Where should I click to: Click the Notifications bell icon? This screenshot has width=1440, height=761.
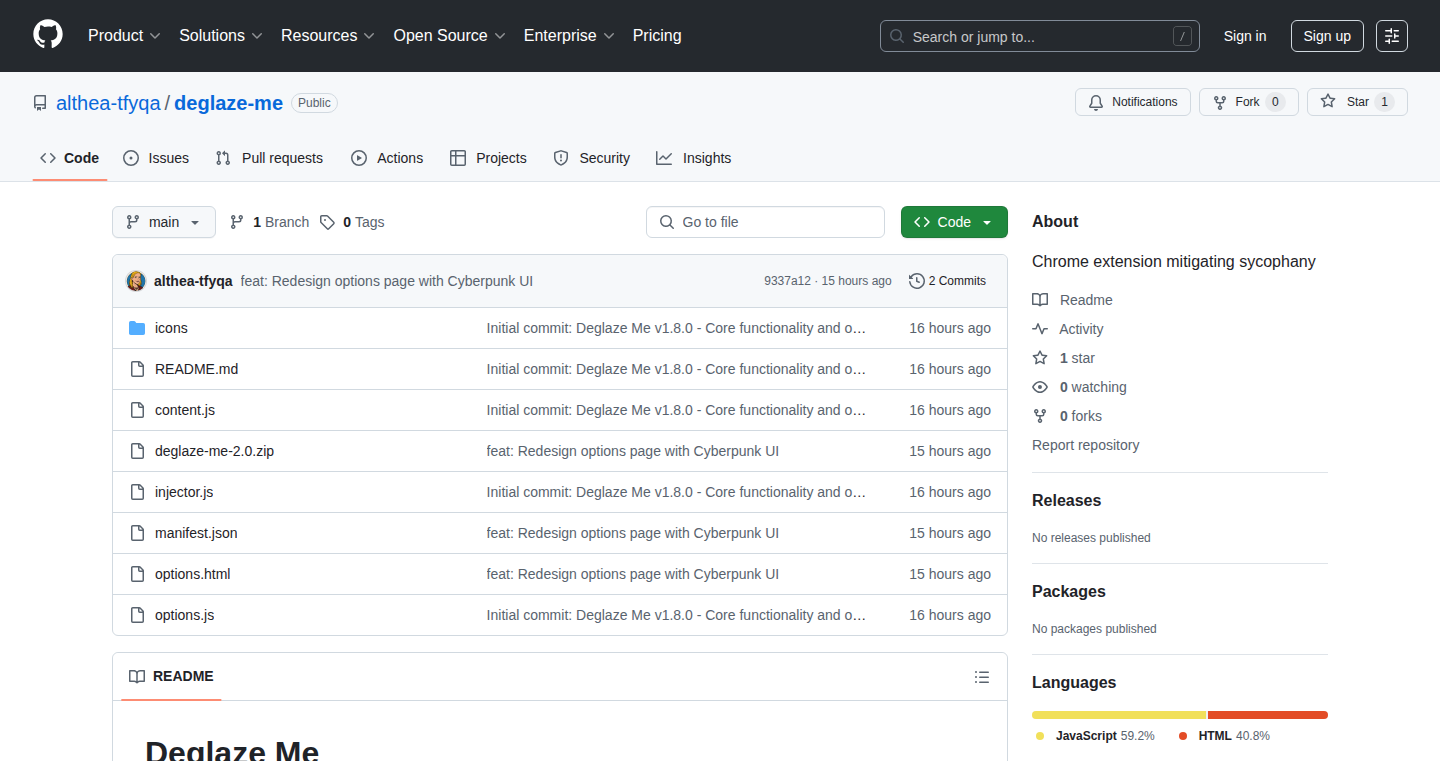pyautogui.click(x=1096, y=102)
